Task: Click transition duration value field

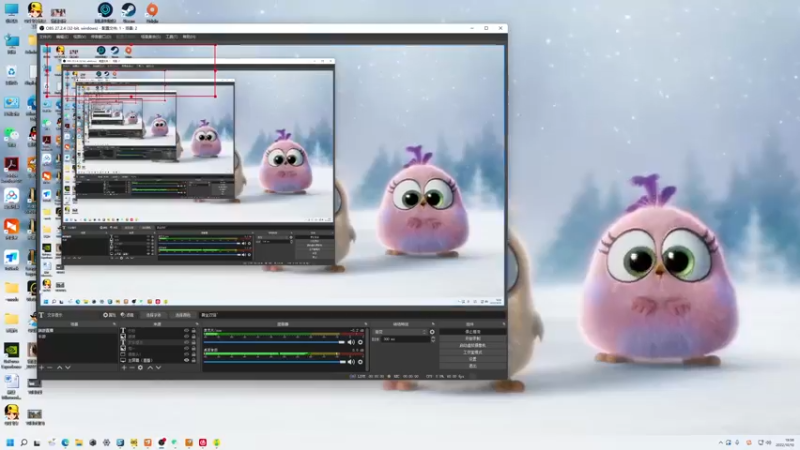Action: (406, 339)
